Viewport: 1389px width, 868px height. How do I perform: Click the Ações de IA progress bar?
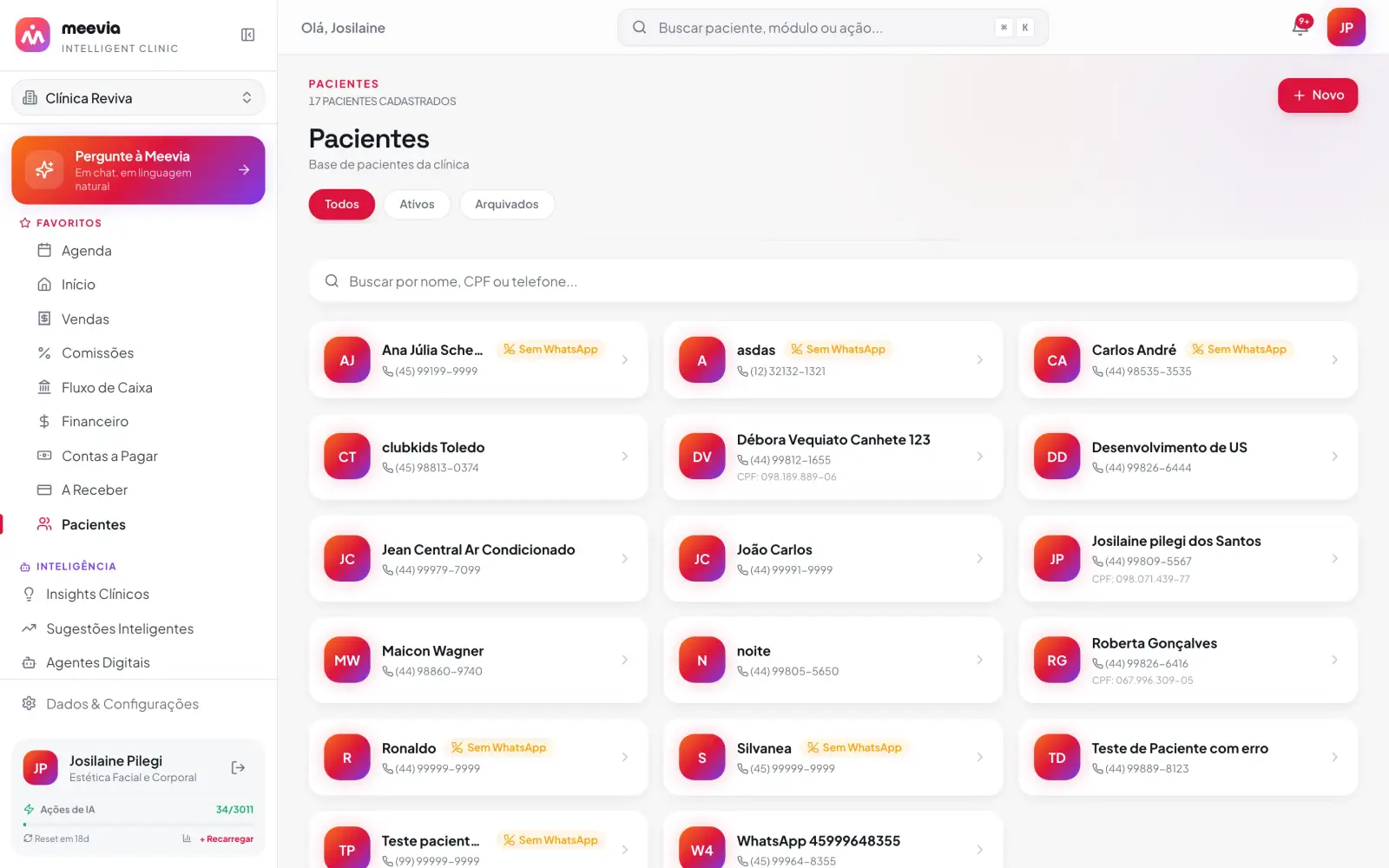138,824
